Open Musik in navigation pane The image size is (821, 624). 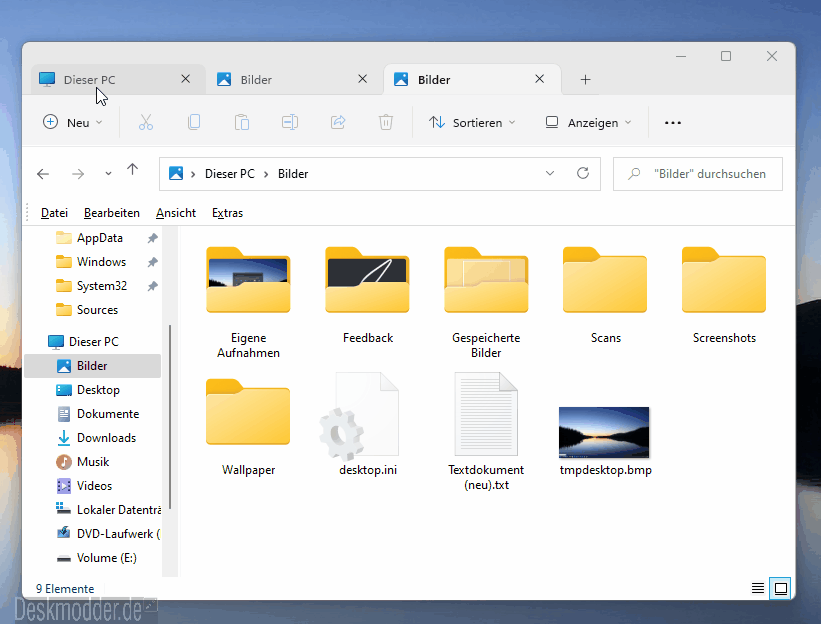click(93, 462)
